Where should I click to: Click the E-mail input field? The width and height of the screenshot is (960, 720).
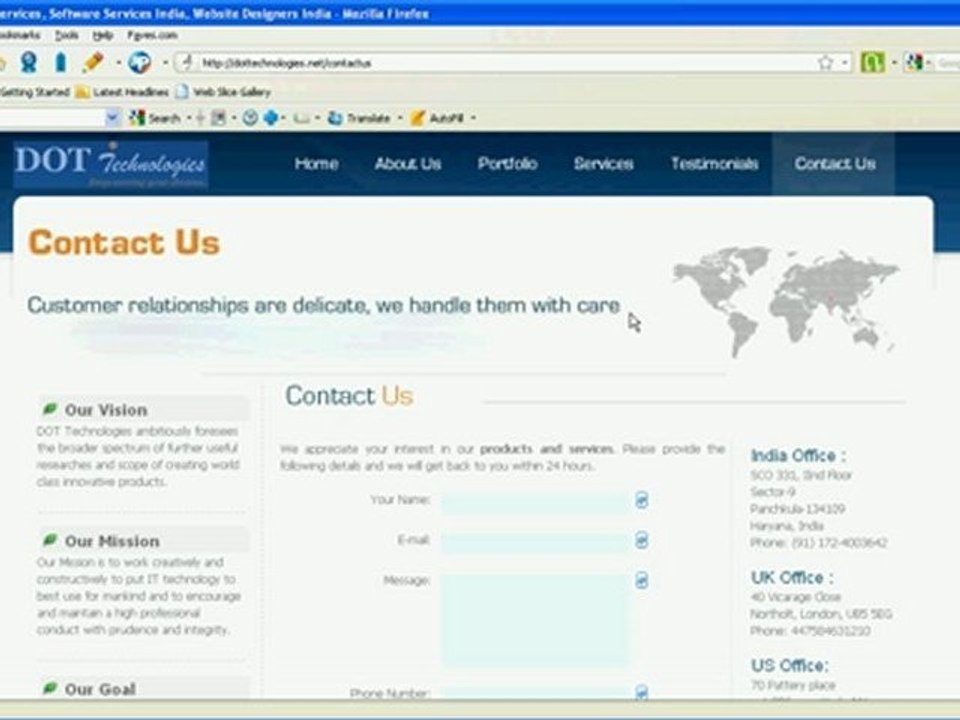tap(534, 541)
